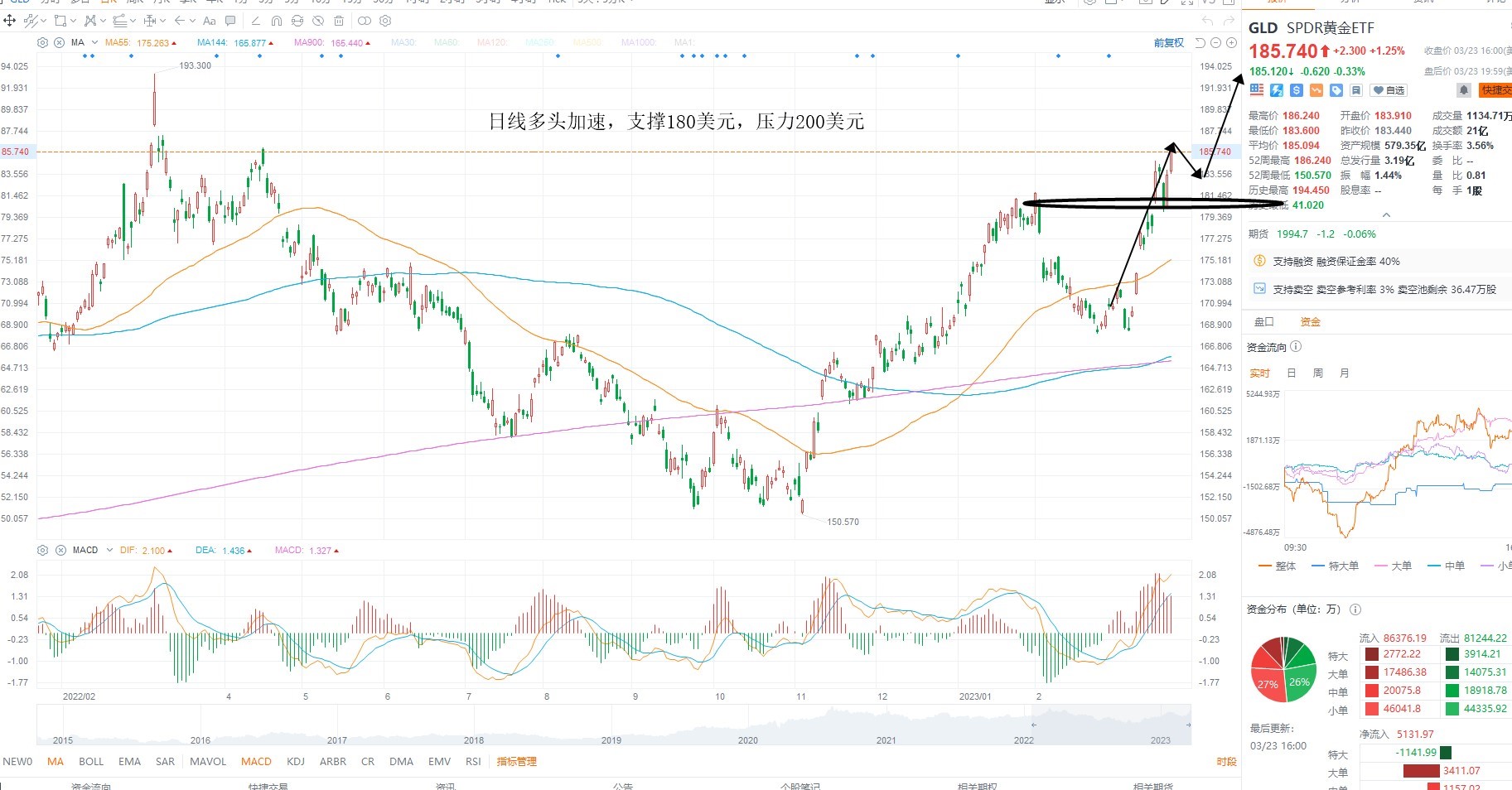Collapse the quote details chevron

1386,215
